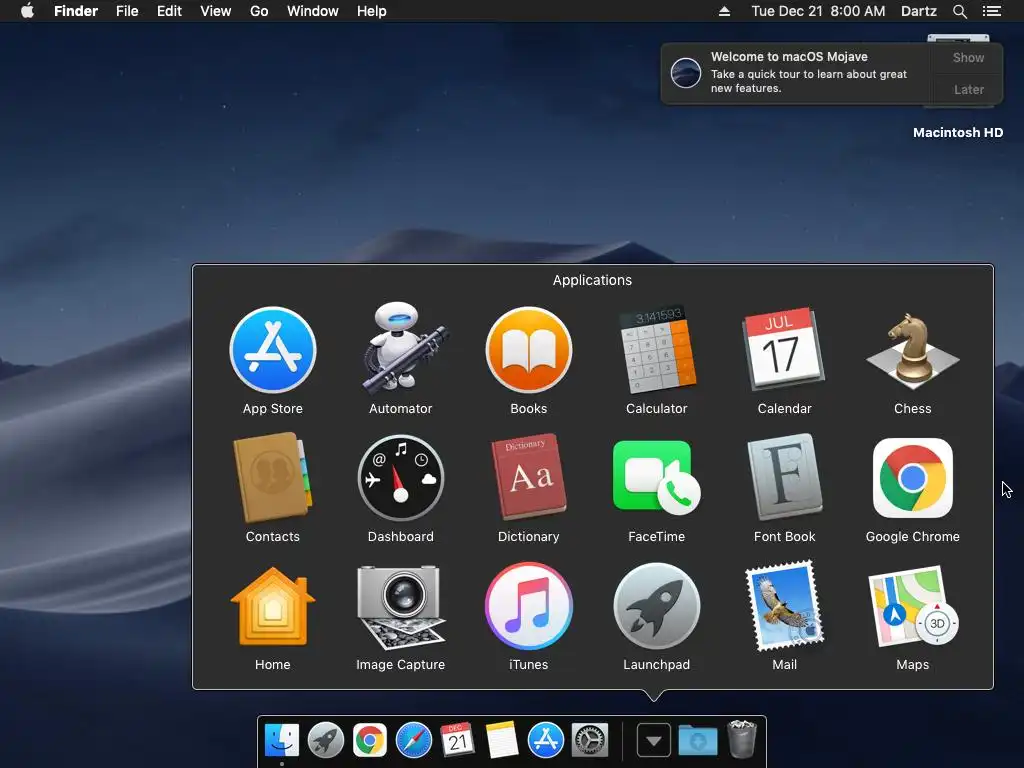Open the Font Book app

pyautogui.click(x=784, y=477)
